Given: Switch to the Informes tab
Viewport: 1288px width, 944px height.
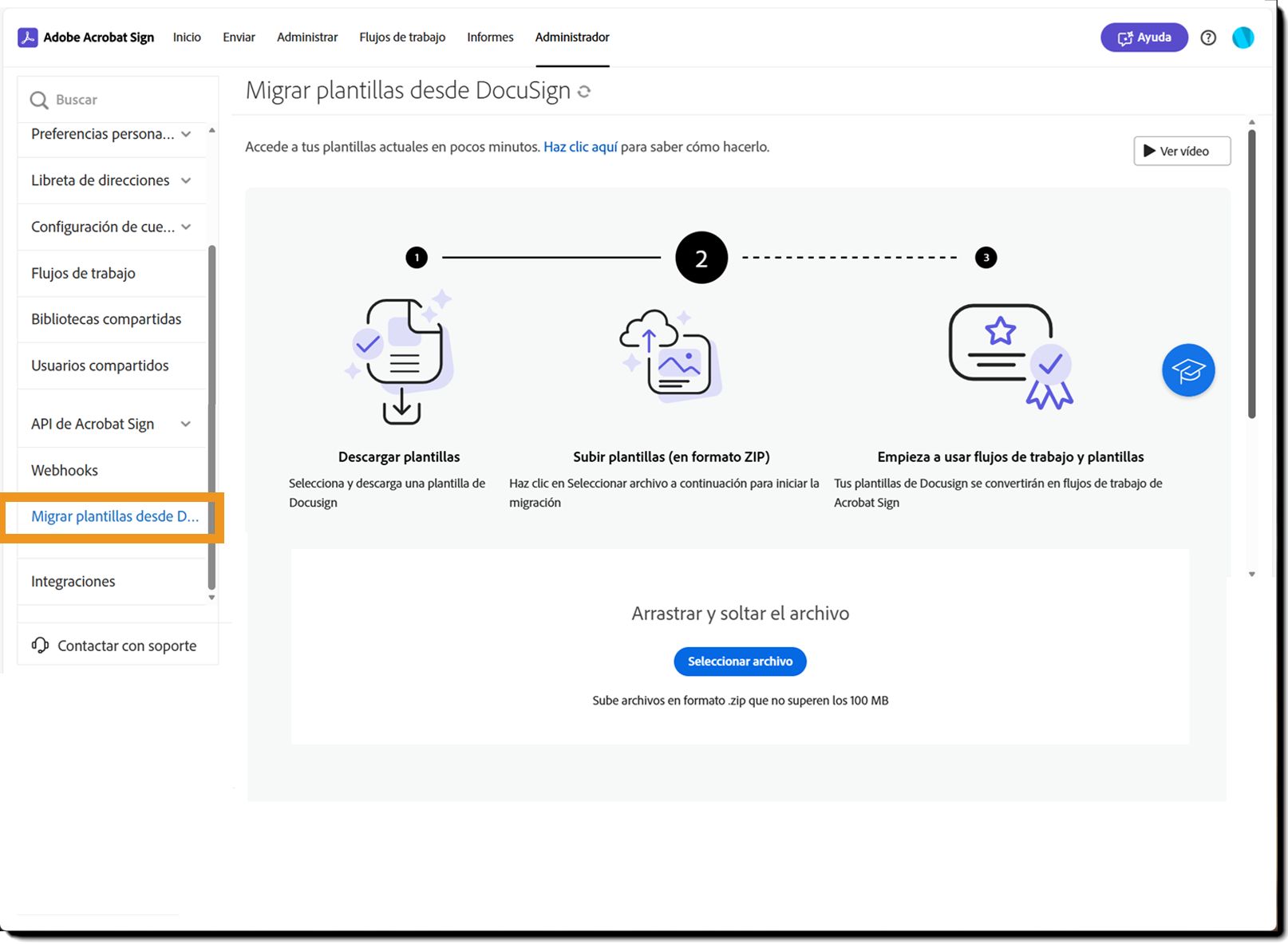Looking at the screenshot, I should pyautogui.click(x=490, y=38).
